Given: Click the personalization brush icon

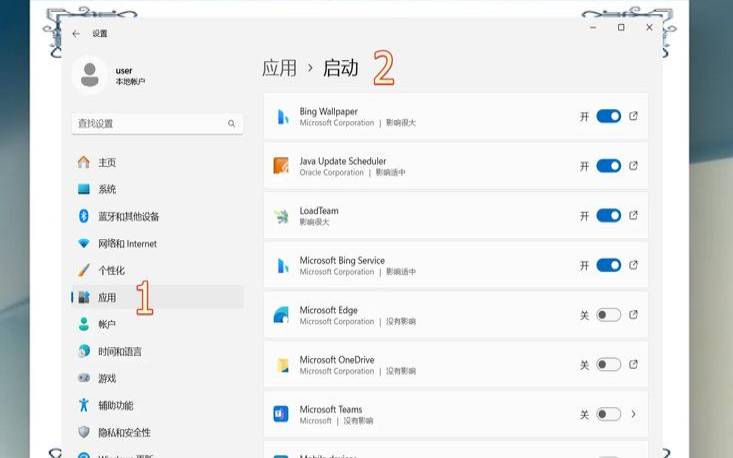Looking at the screenshot, I should [84, 270].
